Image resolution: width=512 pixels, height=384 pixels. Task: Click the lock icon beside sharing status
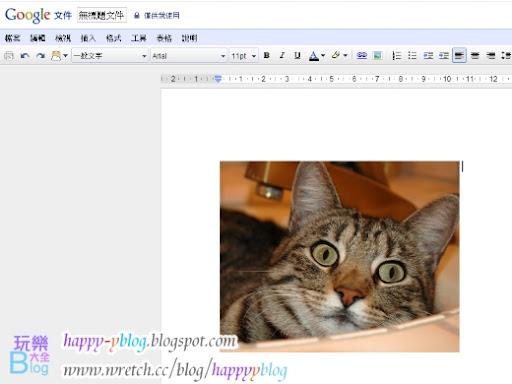pyautogui.click(x=137, y=15)
